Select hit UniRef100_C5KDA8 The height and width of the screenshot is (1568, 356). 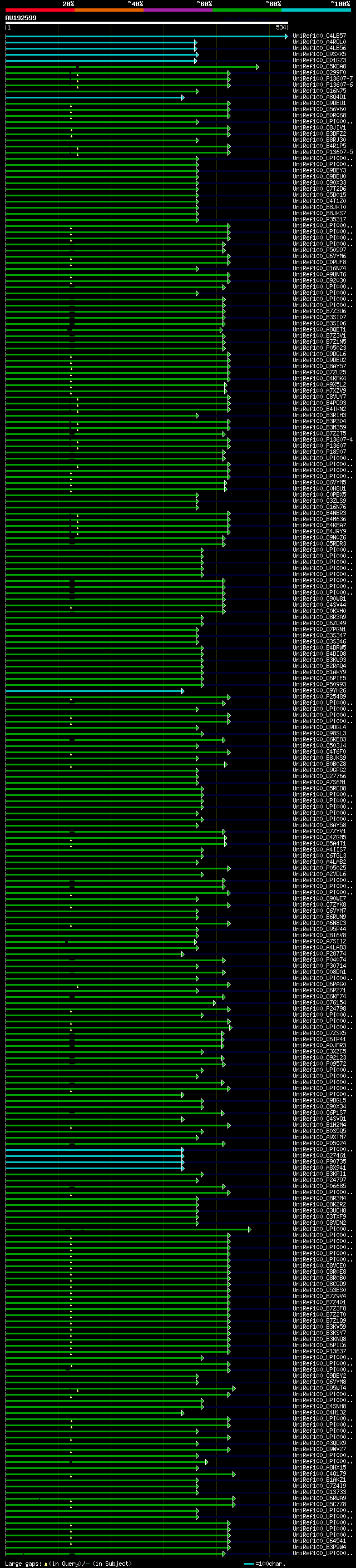pyautogui.click(x=319, y=66)
